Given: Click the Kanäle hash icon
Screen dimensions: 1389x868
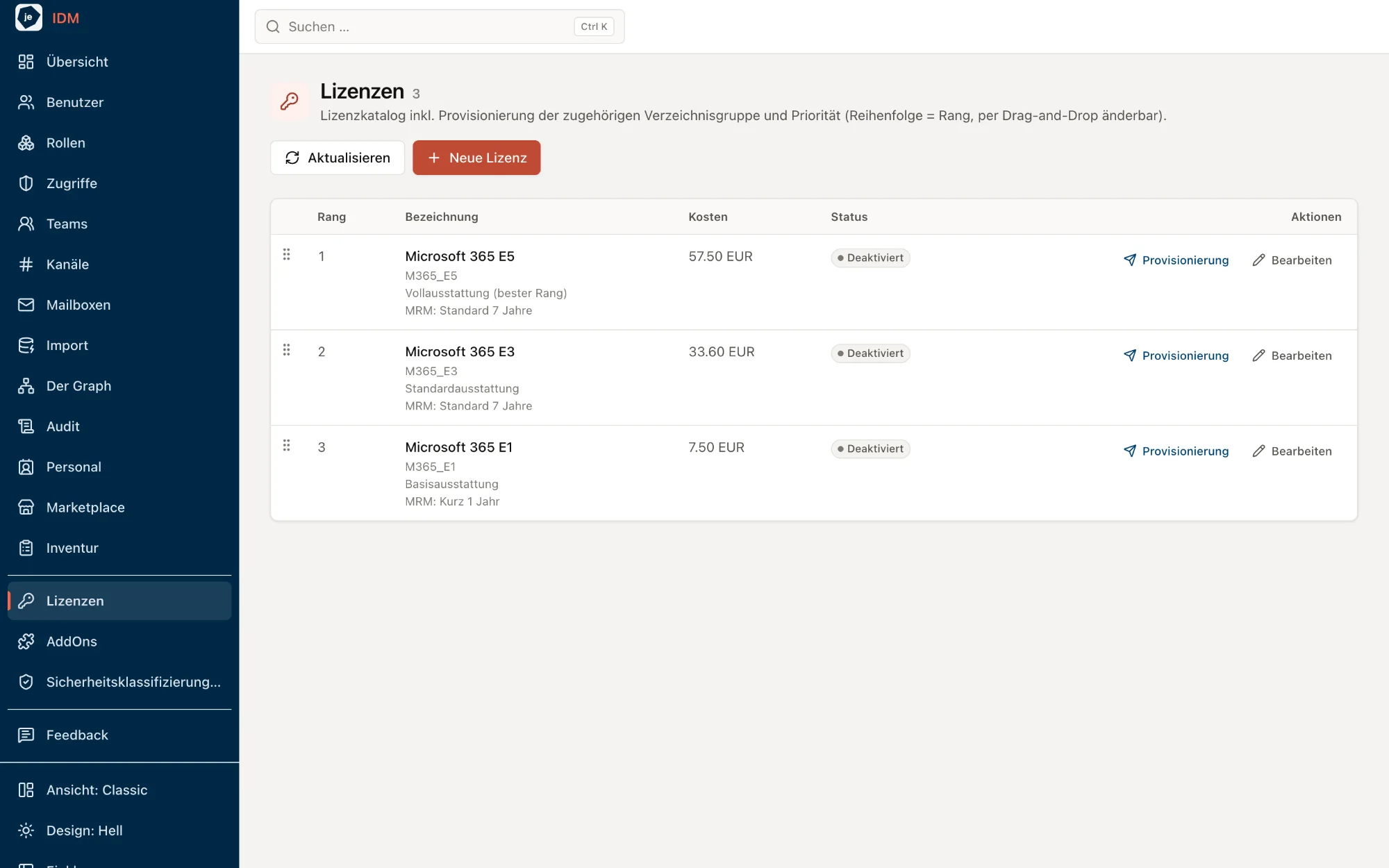Looking at the screenshot, I should click(26, 265).
